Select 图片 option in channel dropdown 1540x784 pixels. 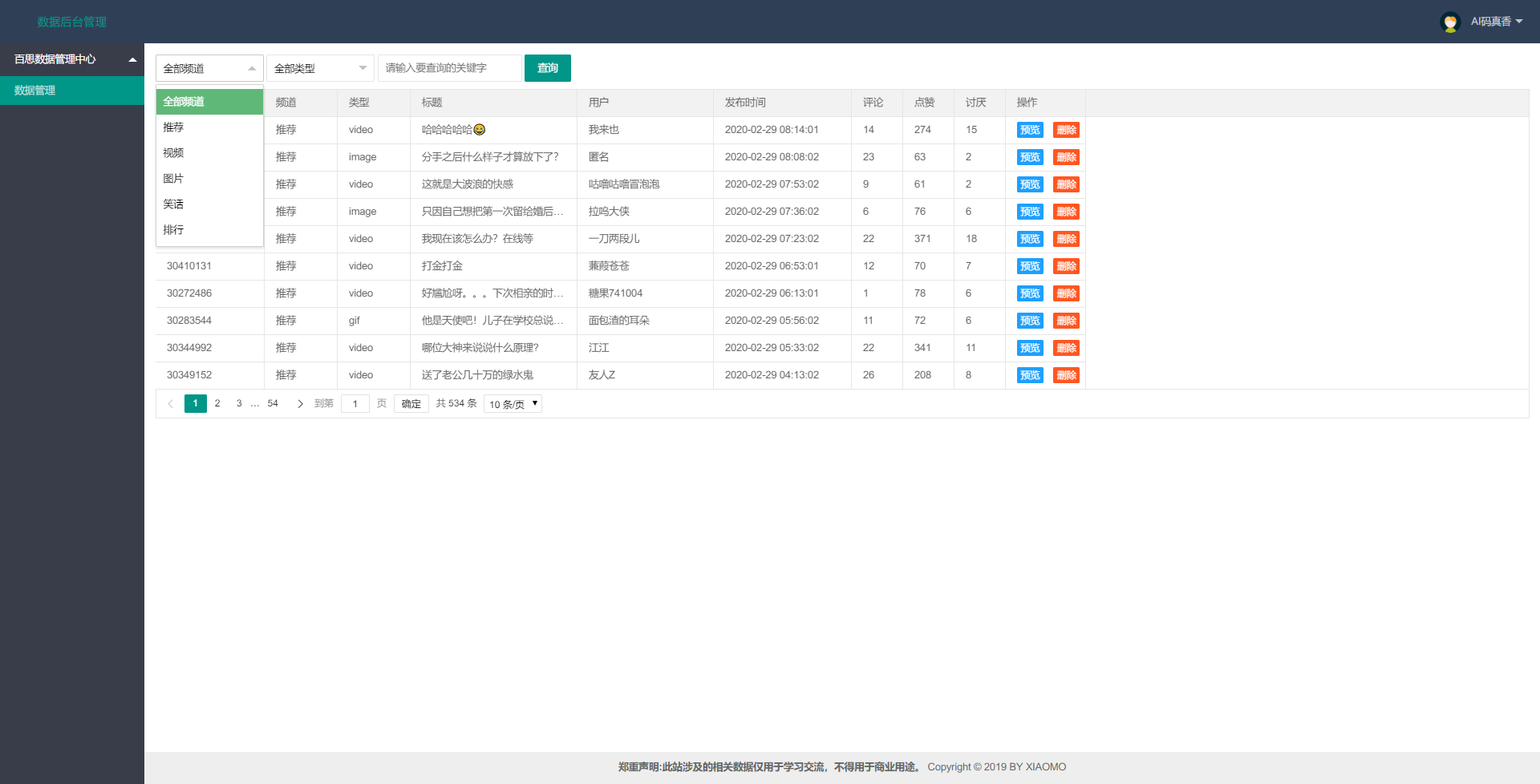coord(209,179)
